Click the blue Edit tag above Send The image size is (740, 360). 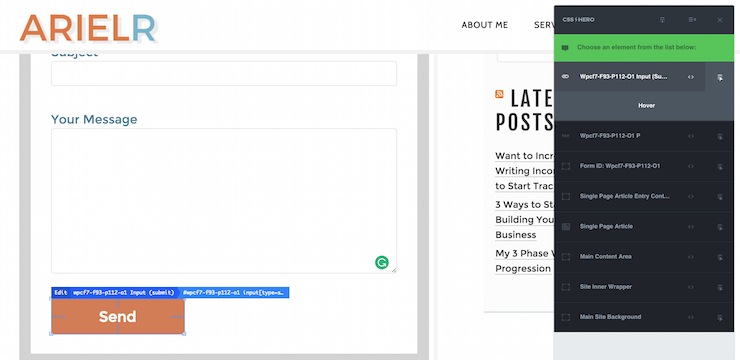click(x=60, y=293)
